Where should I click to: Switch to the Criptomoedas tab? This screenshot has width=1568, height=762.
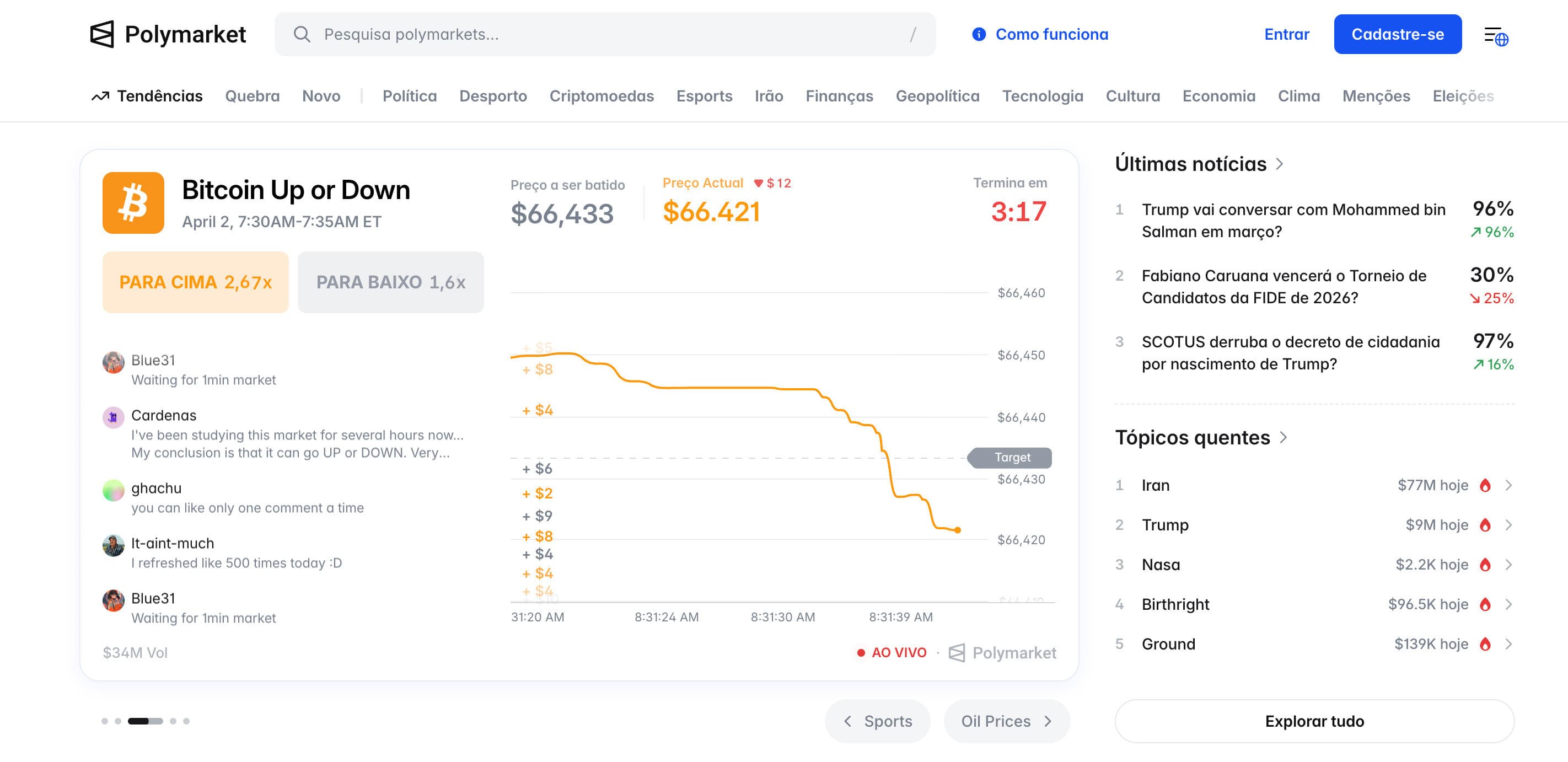pos(602,96)
